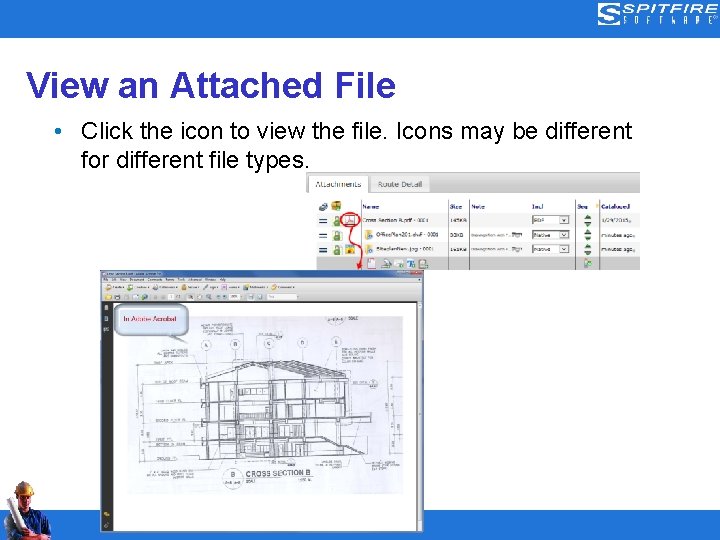Click the OfficePlan file name in the list
The image size is (720, 540).
point(407,235)
